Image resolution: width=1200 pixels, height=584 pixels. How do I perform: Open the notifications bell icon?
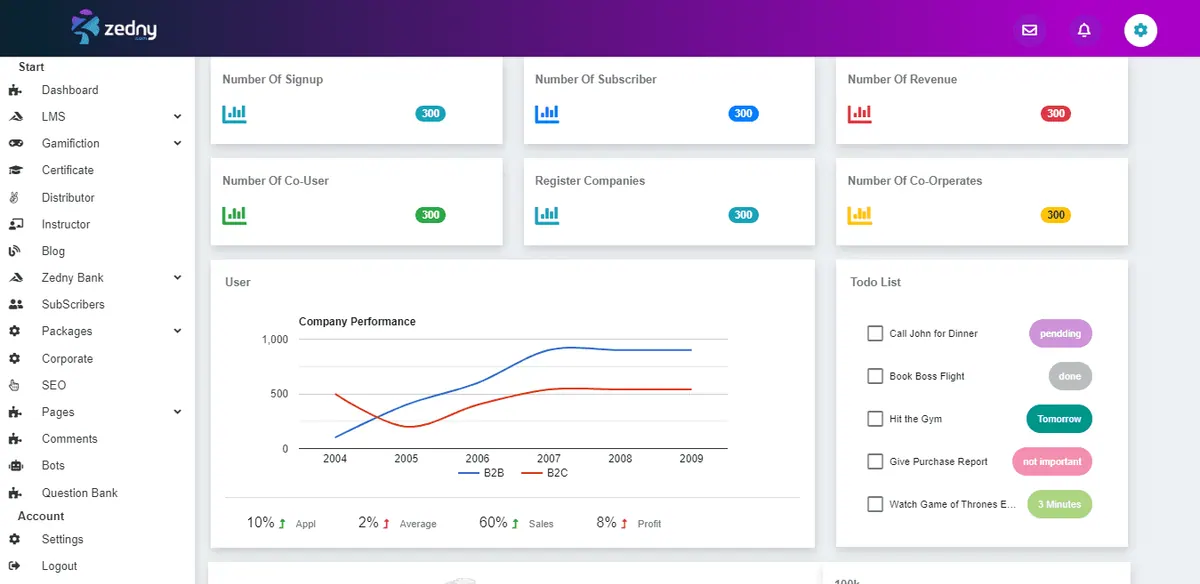click(1084, 30)
